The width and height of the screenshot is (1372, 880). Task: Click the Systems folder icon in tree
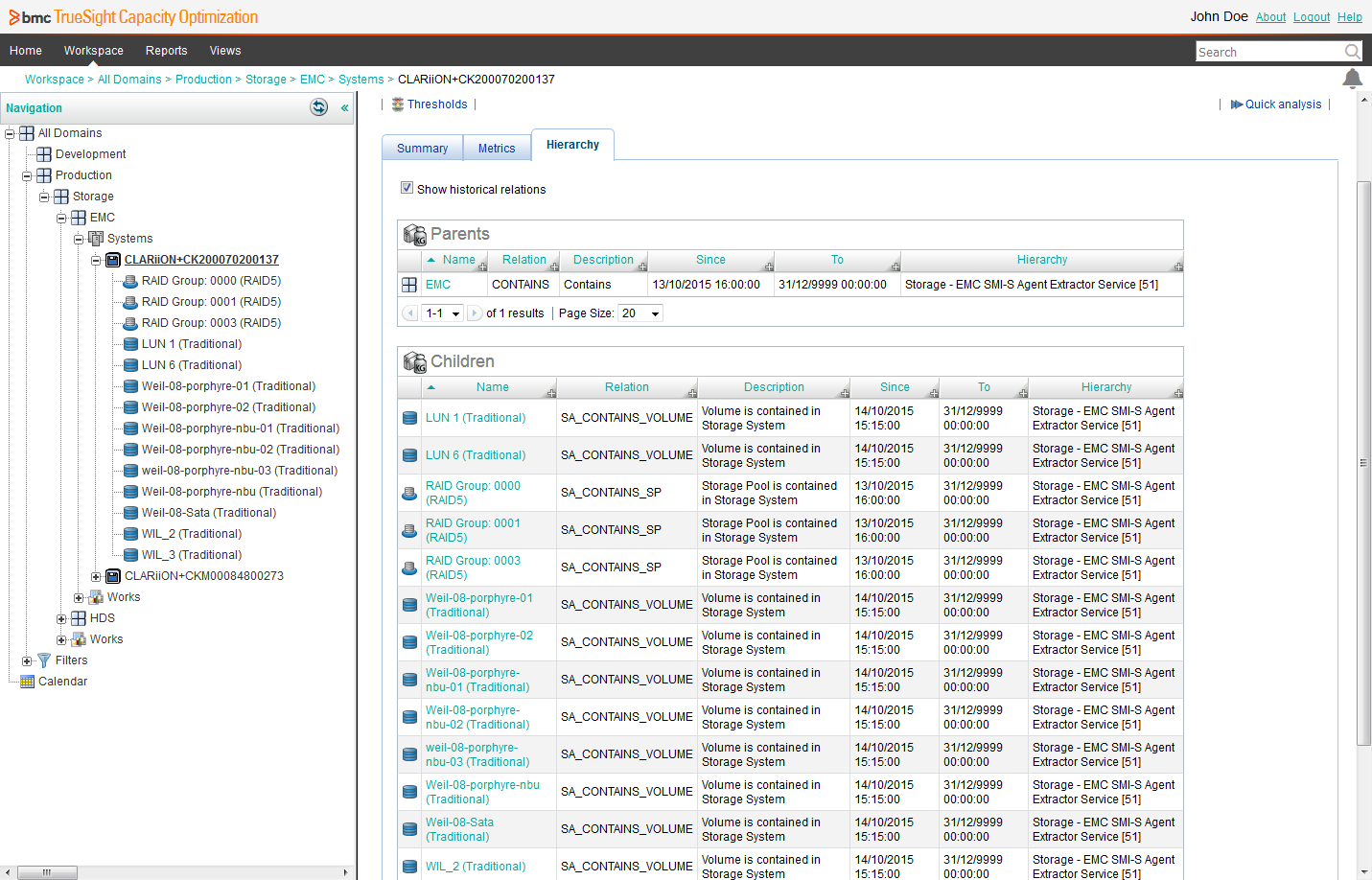point(96,239)
